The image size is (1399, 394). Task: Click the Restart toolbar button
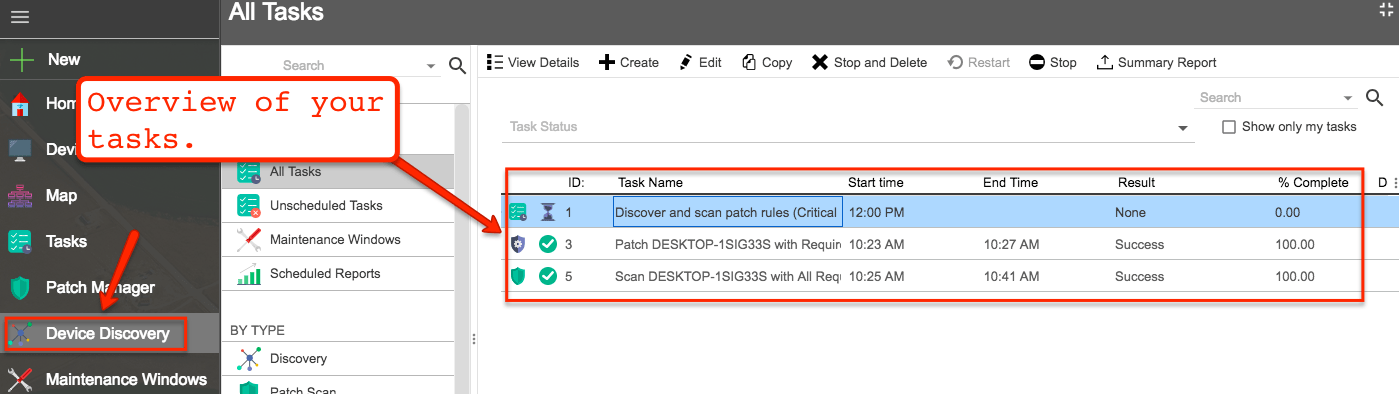coord(978,62)
